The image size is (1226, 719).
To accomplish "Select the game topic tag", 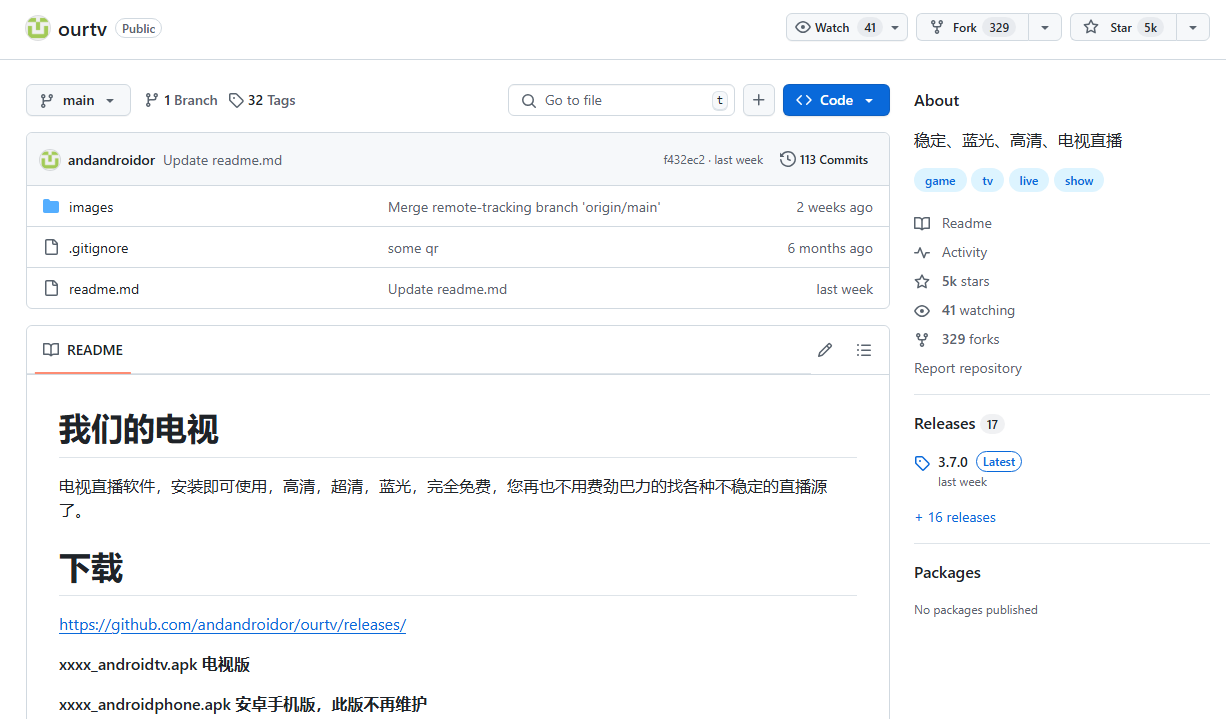I will coord(940,181).
